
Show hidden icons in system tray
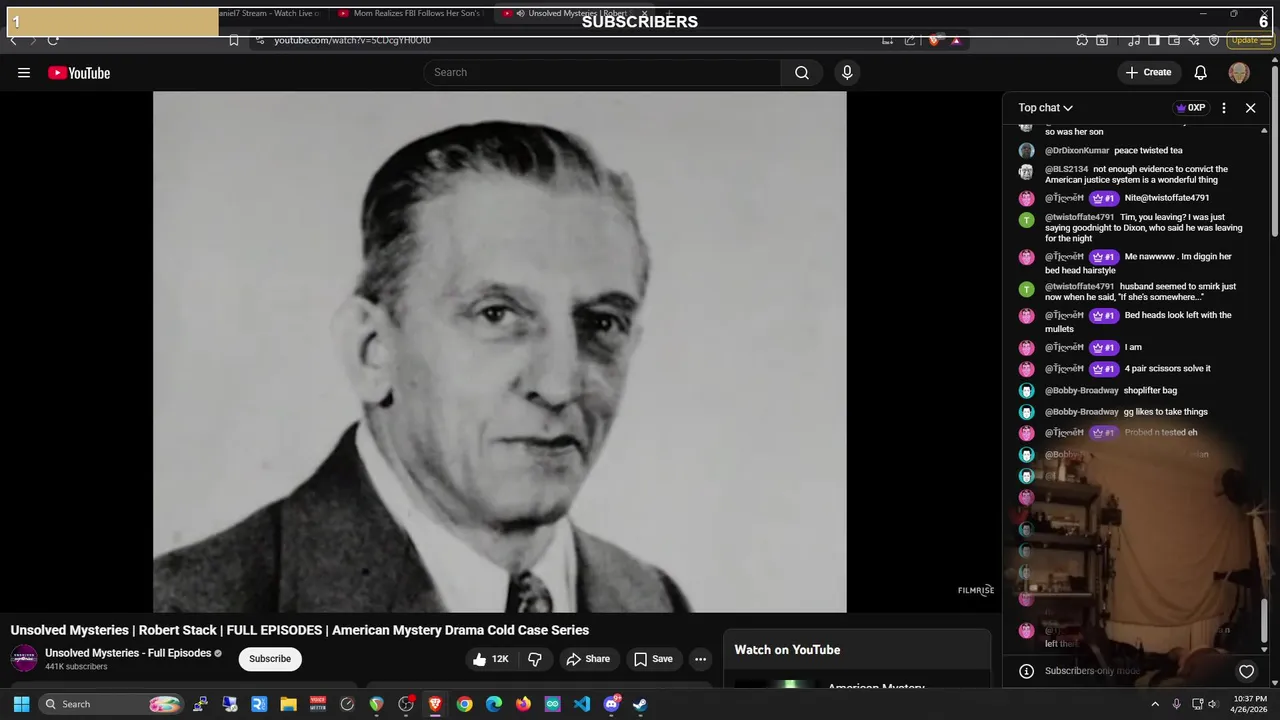coord(1155,704)
